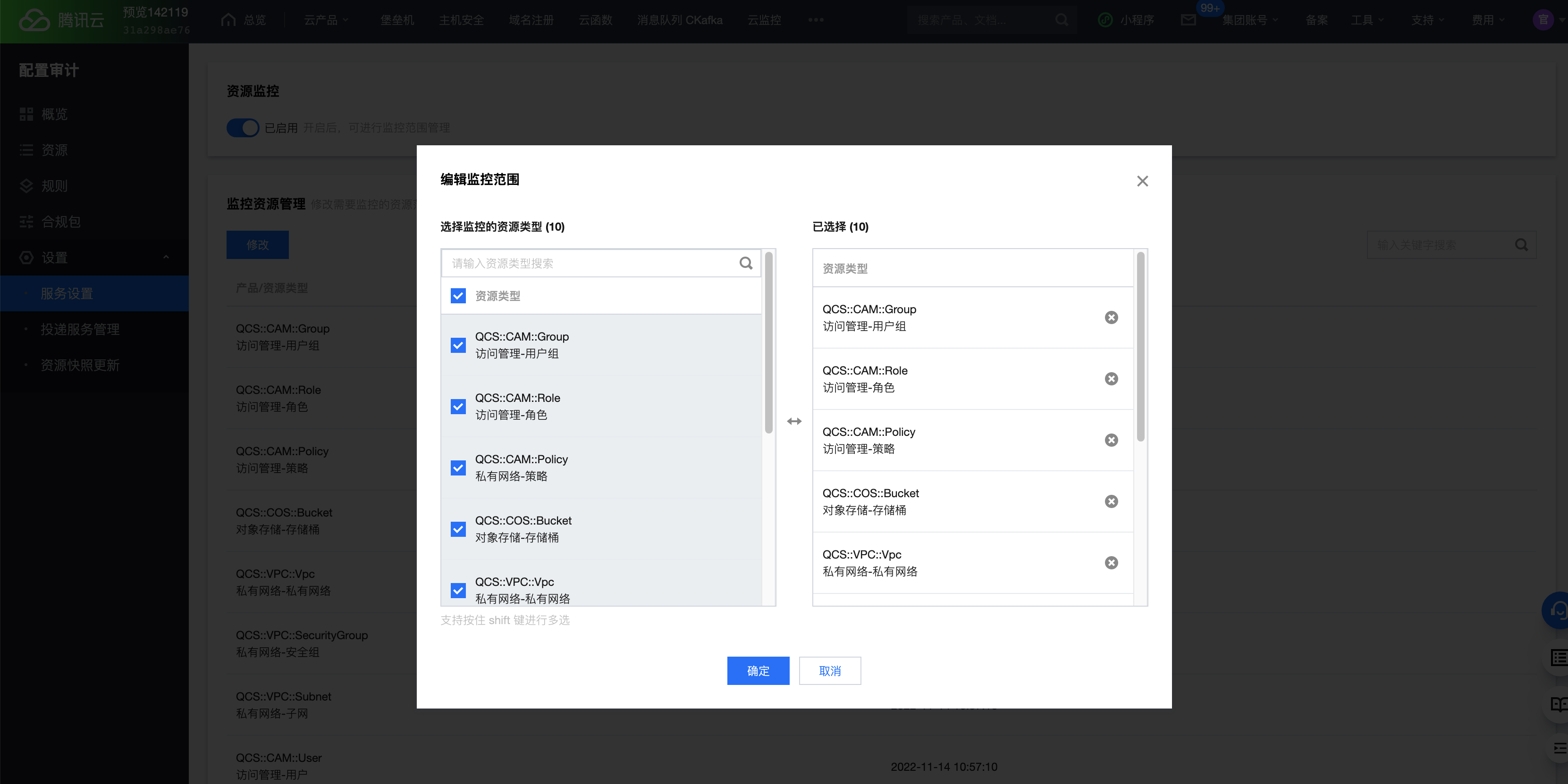Remove QCS::VPC::Vpc from selected list

[x=1111, y=563]
